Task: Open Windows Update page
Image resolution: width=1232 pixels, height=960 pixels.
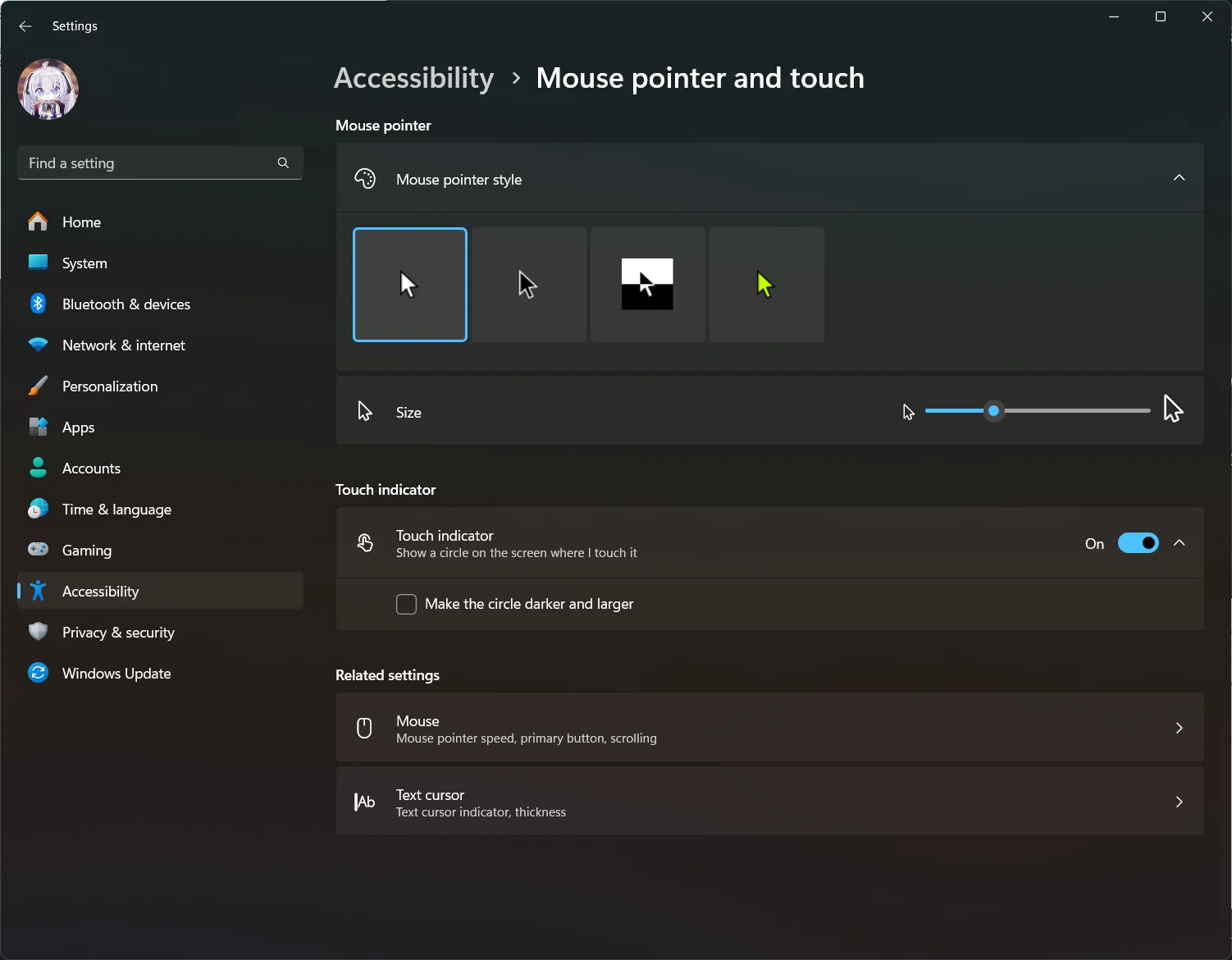Action: click(160, 673)
